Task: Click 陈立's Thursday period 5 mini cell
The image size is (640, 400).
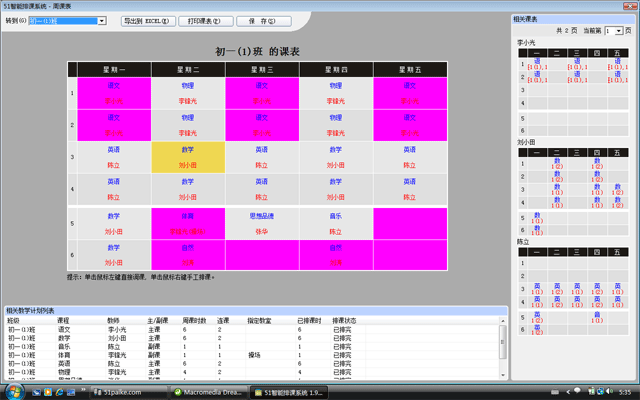Action: tap(597, 318)
